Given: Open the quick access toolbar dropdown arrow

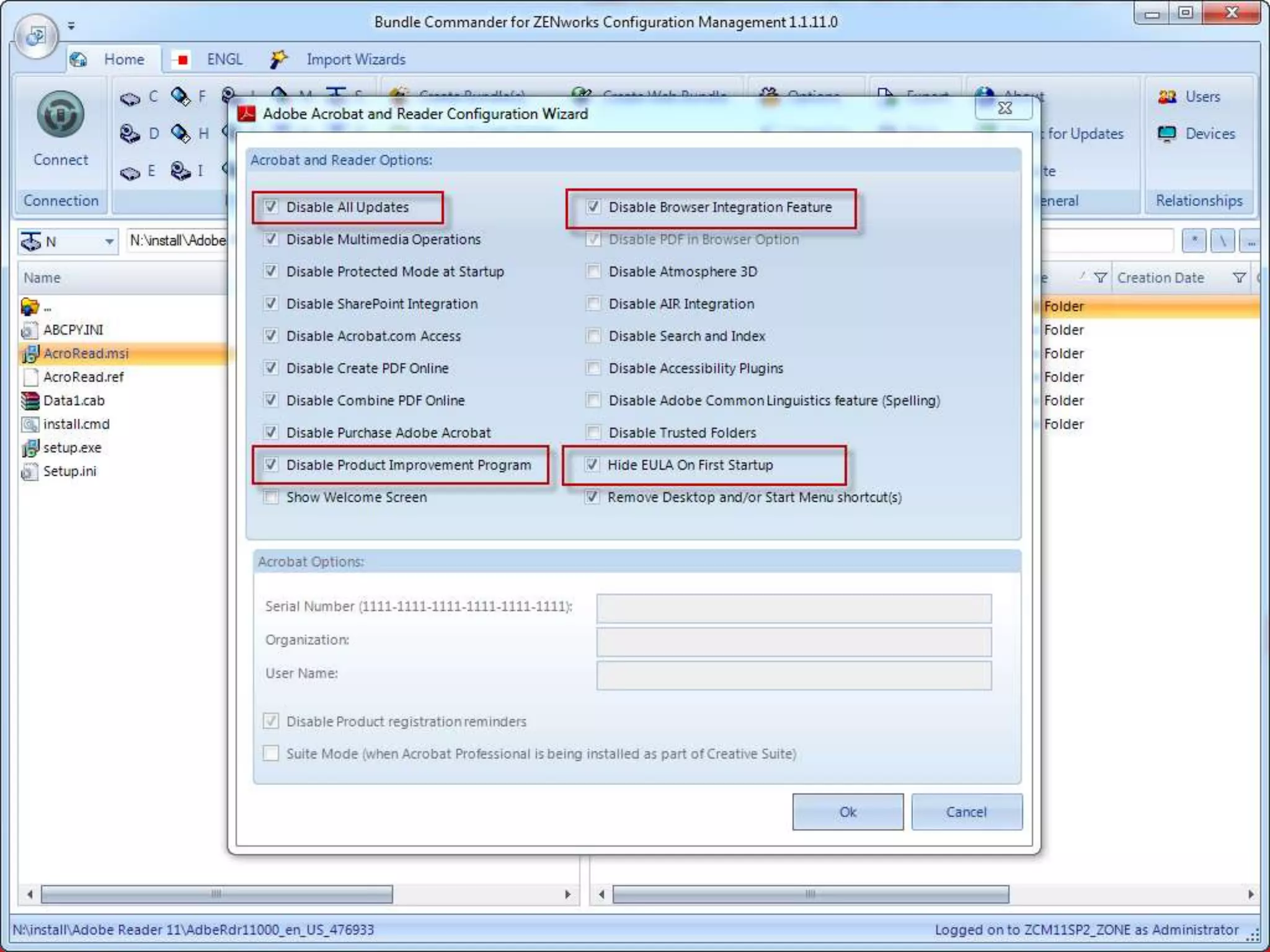Looking at the screenshot, I should click(71, 26).
